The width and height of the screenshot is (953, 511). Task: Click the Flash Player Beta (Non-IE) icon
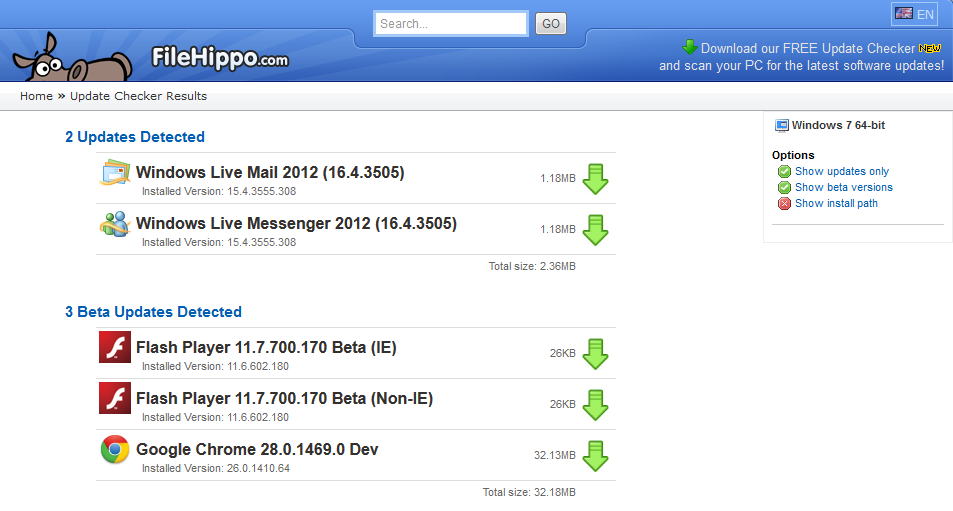pos(115,398)
